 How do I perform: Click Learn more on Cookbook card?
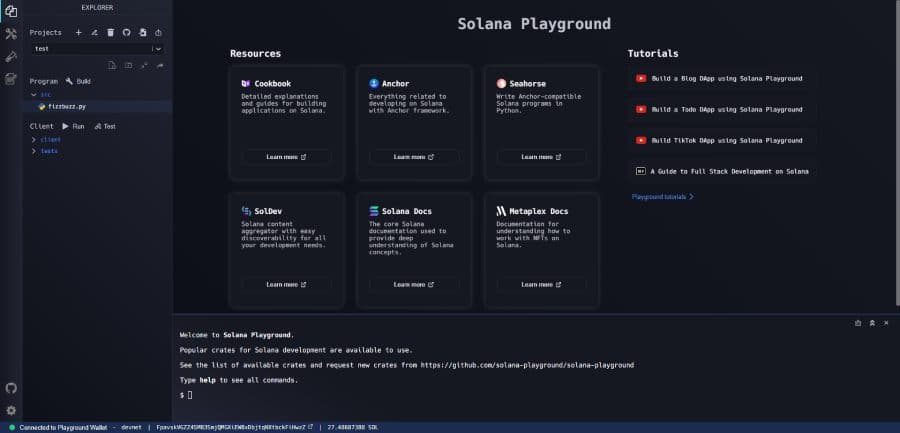pyautogui.click(x=286, y=157)
